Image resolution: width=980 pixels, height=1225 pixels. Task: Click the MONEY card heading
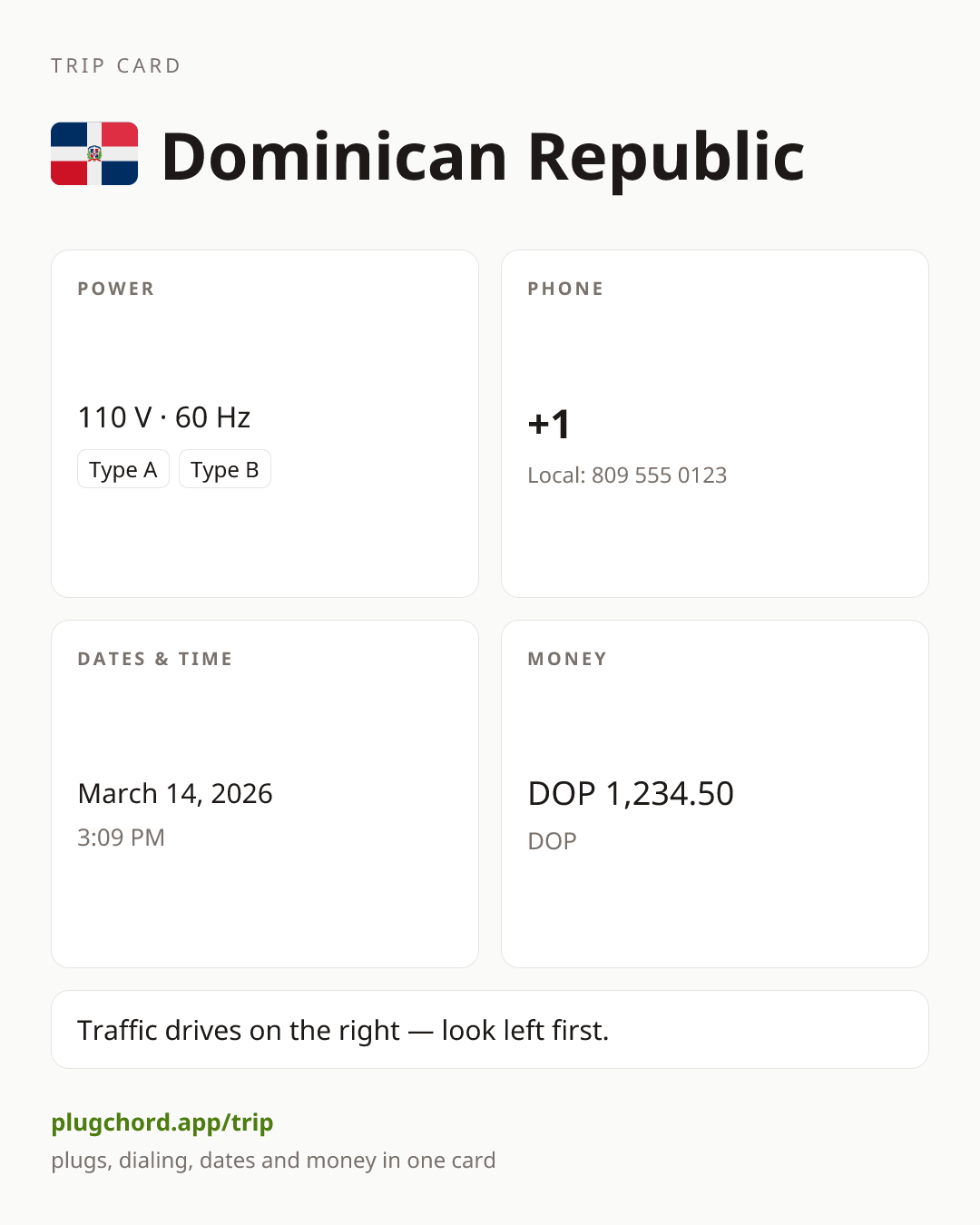(567, 659)
